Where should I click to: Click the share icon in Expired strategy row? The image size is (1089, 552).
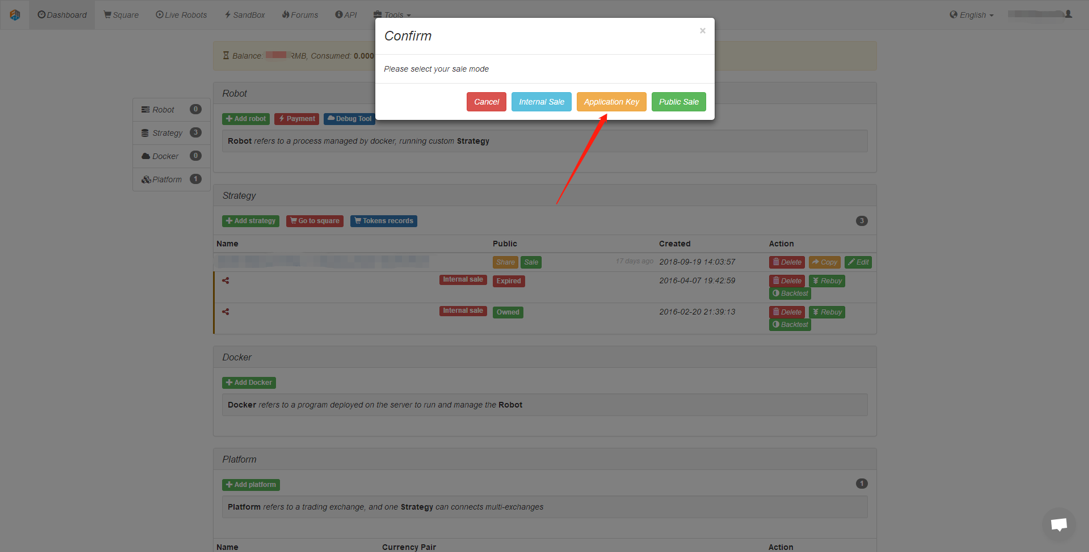(x=226, y=281)
